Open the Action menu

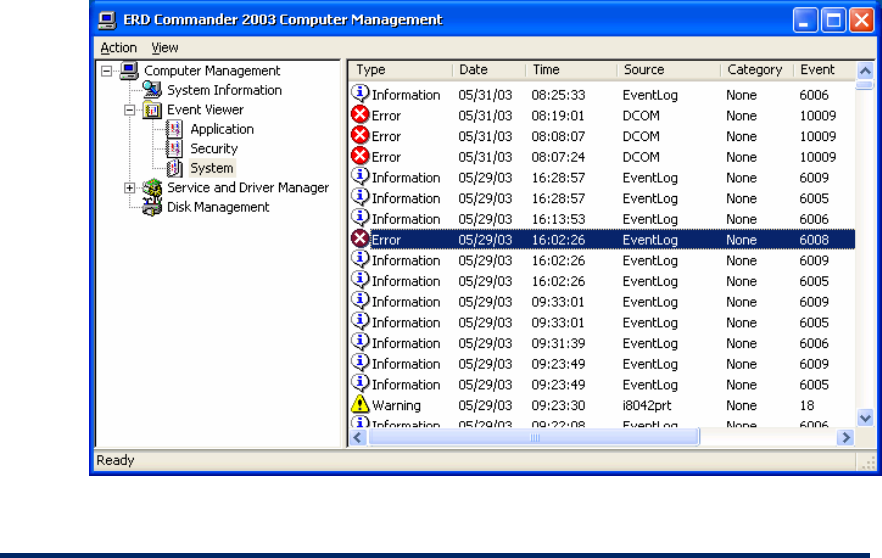tap(118, 48)
